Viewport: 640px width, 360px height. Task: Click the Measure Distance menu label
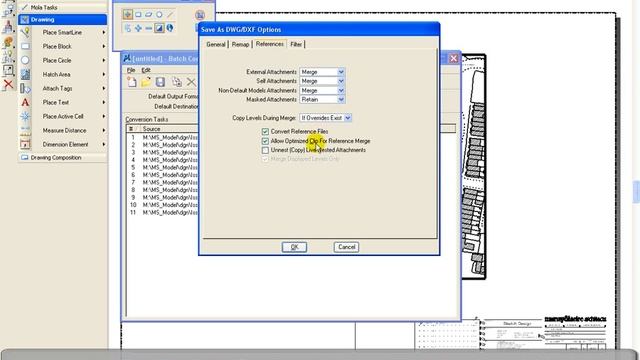click(64, 131)
